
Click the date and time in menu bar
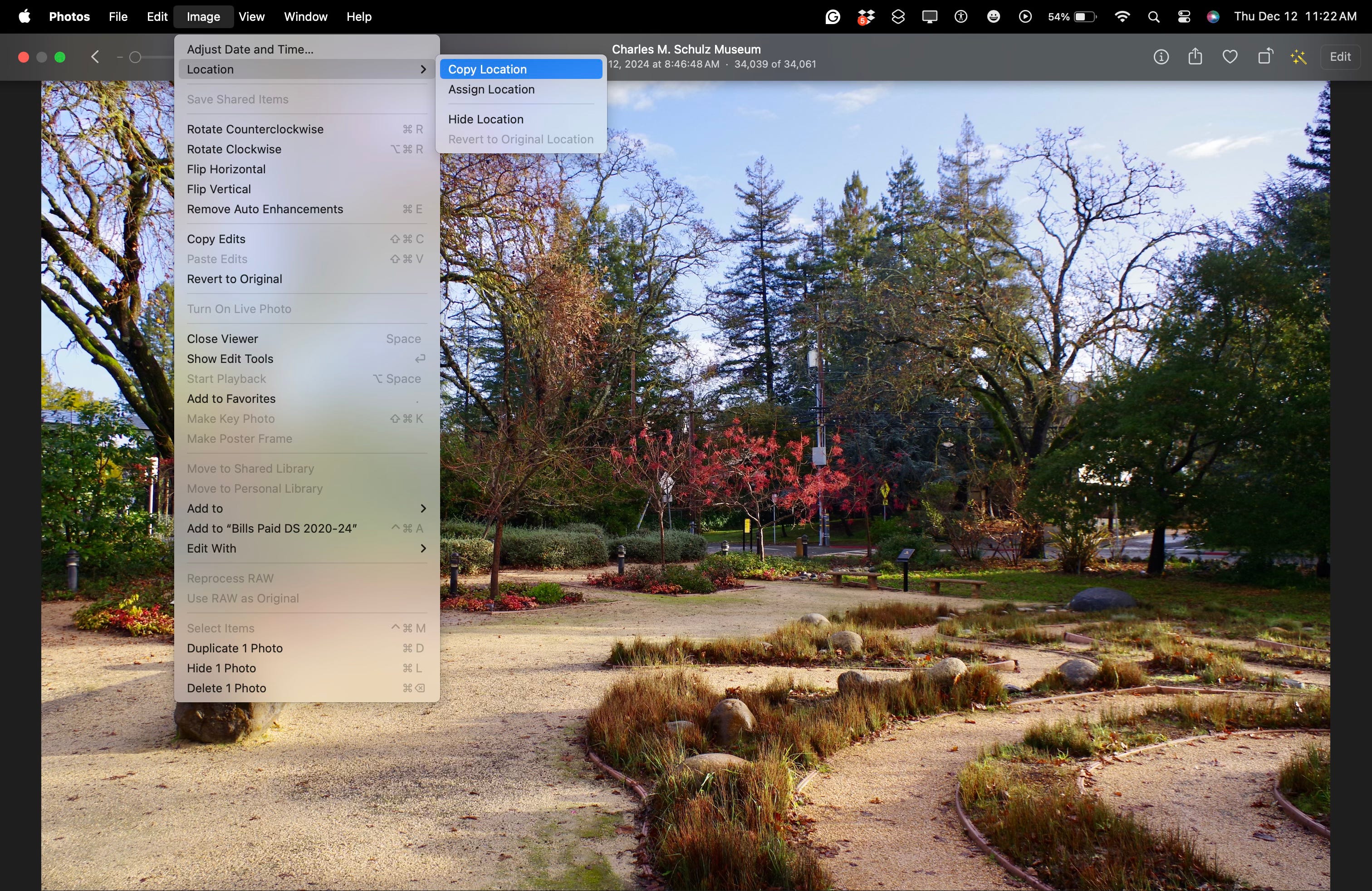pos(1295,17)
